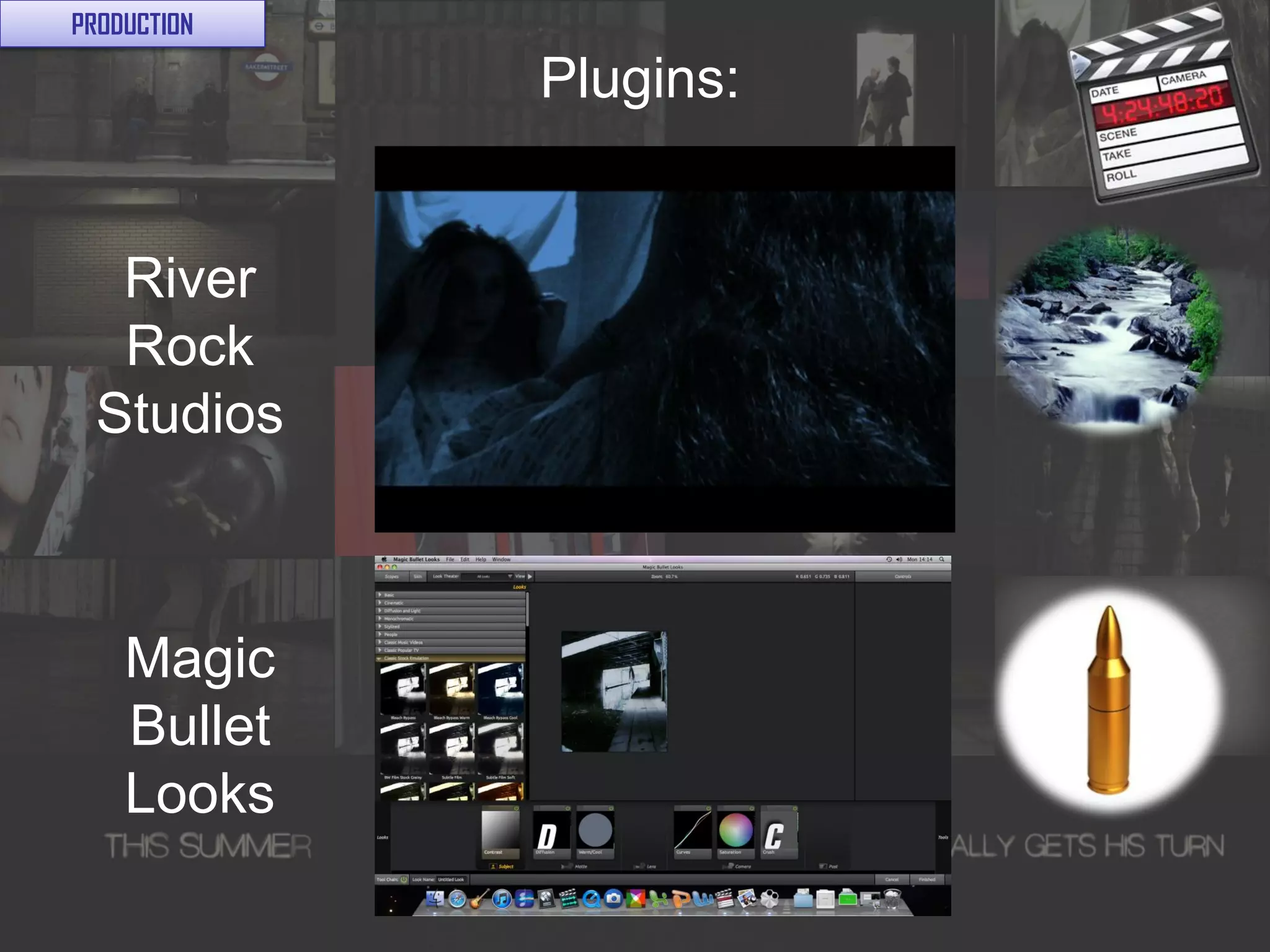The image size is (1270, 952).
Task: Open the blue camera app in Dock
Action: click(613, 899)
